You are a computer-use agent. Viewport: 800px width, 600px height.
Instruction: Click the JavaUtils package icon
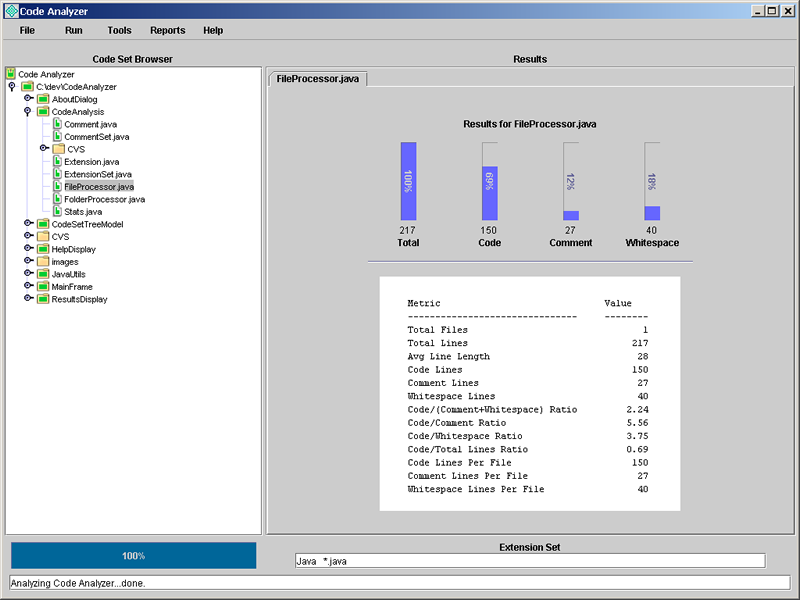43,274
